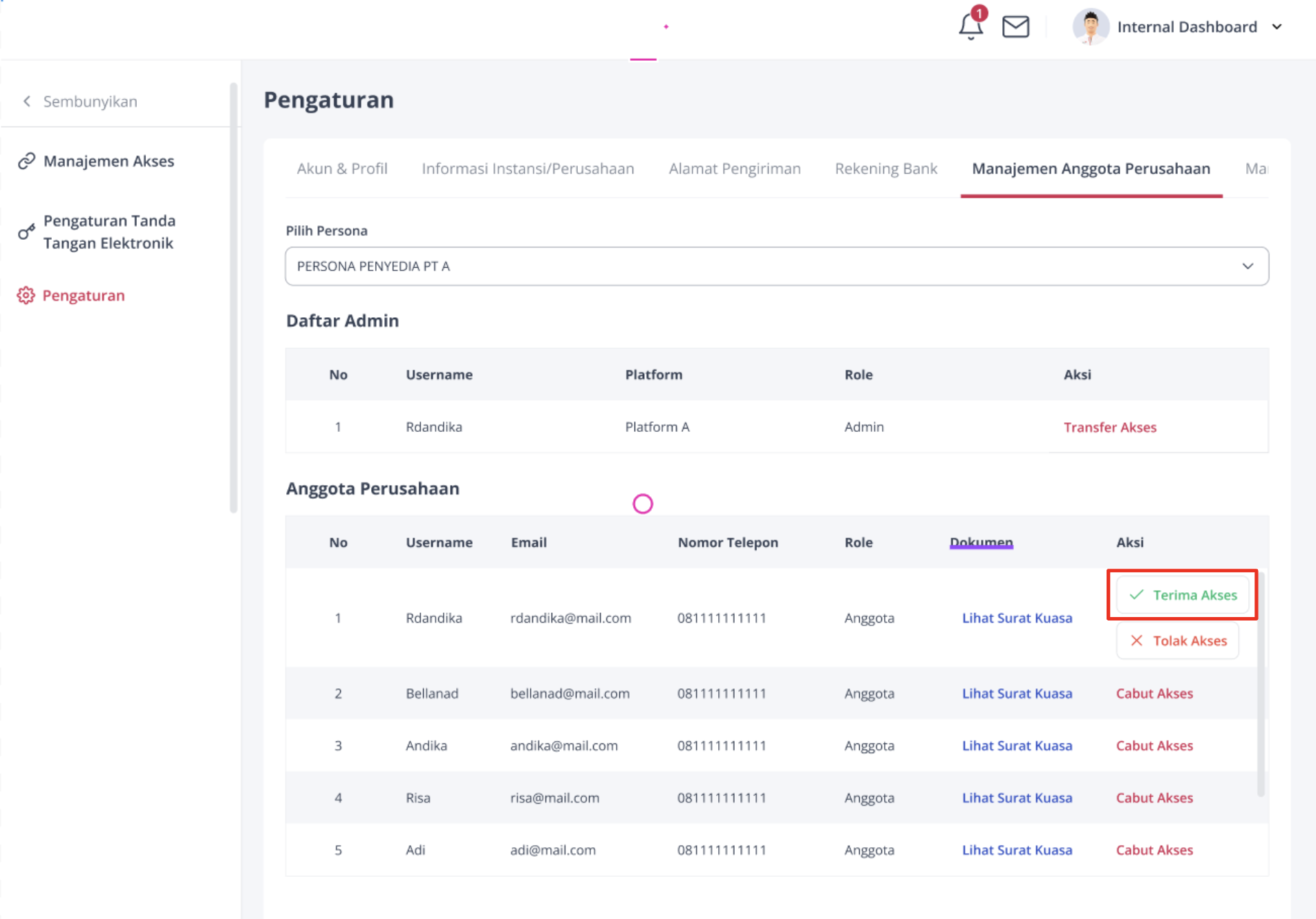The width and height of the screenshot is (1316, 919).
Task: Open the mail envelope icon
Action: [1015, 27]
